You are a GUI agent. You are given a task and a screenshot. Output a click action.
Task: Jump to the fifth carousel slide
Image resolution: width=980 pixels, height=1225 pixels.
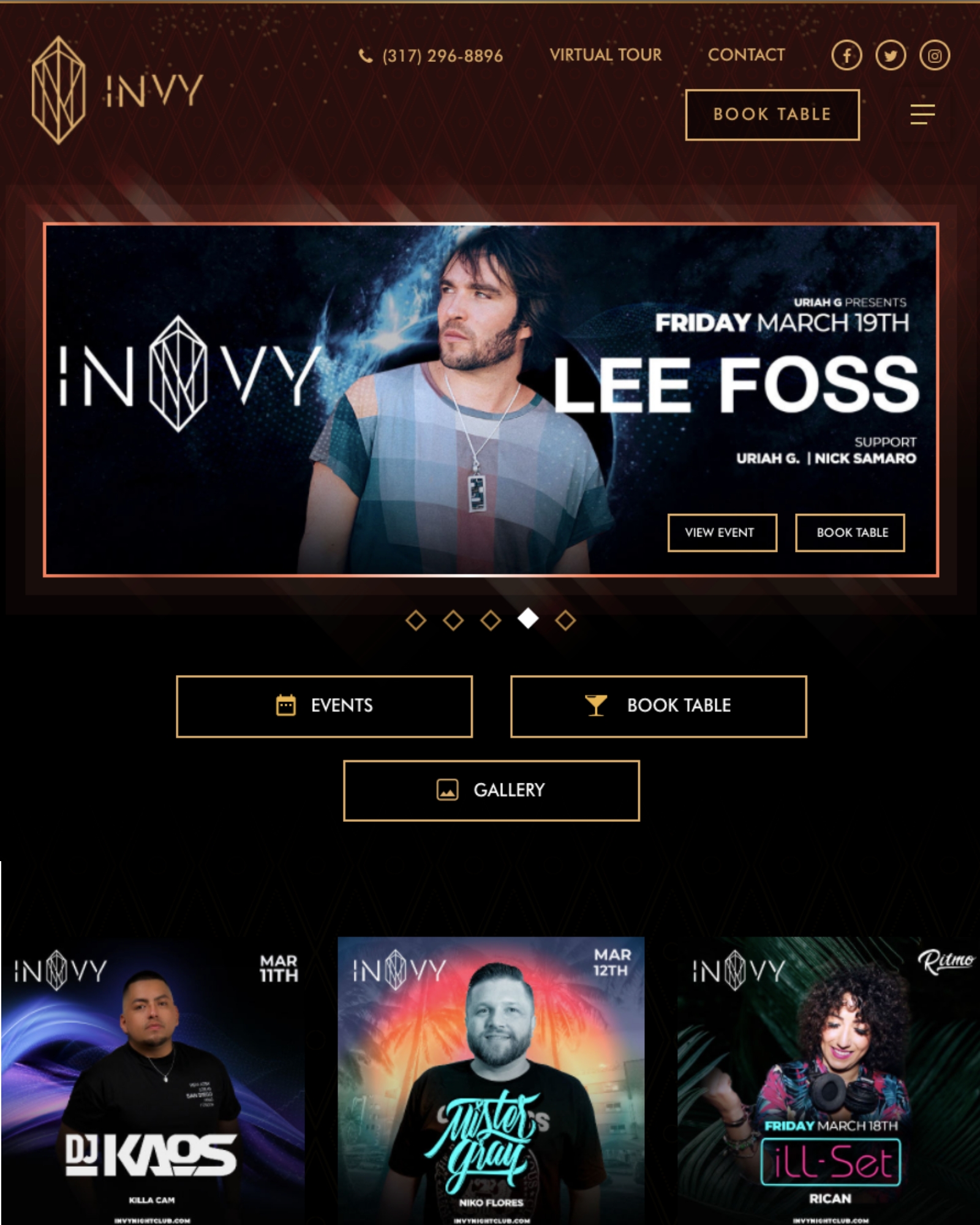point(565,620)
